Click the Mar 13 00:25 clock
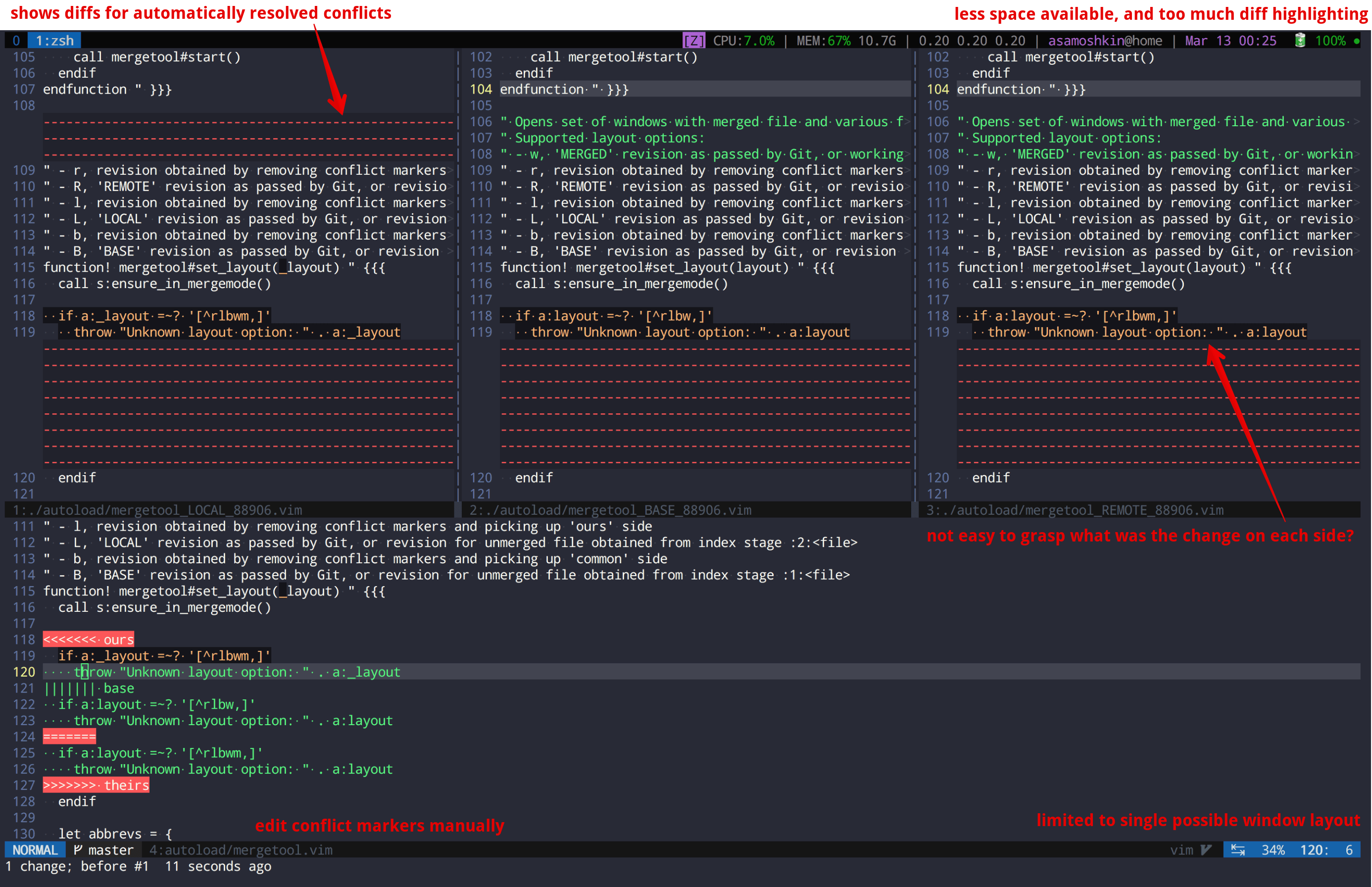 (1230, 40)
